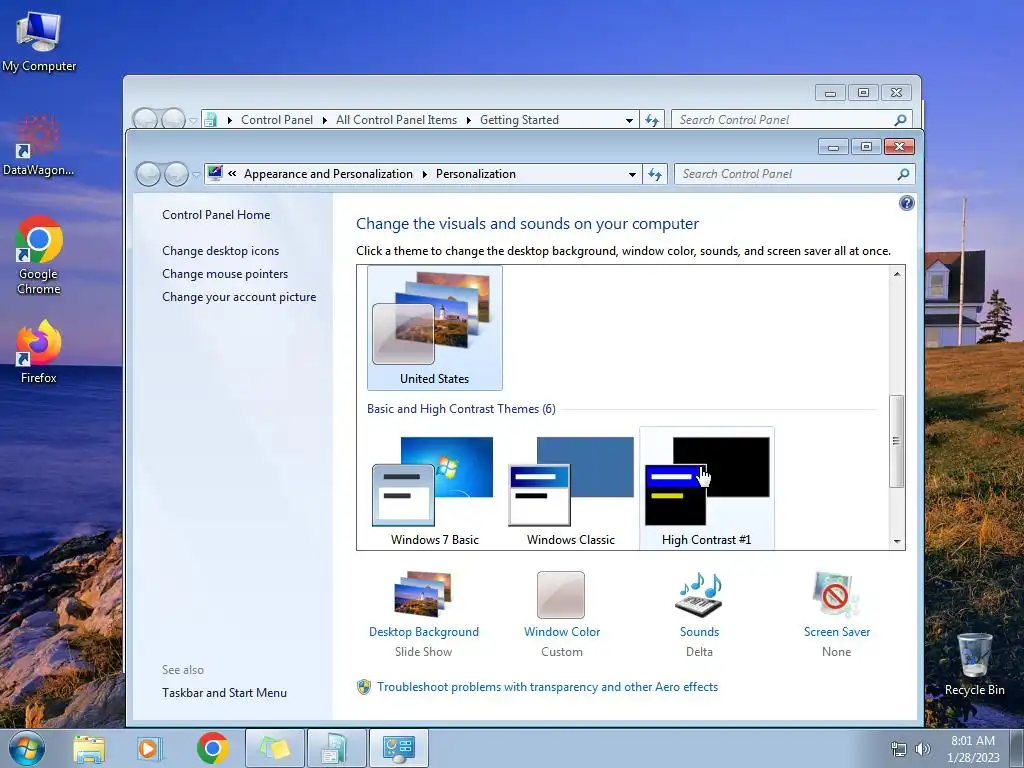
Task: Open the DataWagon desktop shortcut
Action: [x=38, y=145]
